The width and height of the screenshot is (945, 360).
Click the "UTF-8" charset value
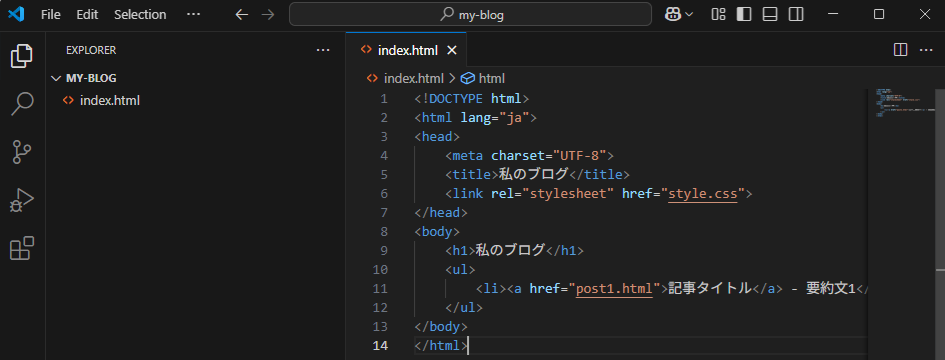coord(580,156)
